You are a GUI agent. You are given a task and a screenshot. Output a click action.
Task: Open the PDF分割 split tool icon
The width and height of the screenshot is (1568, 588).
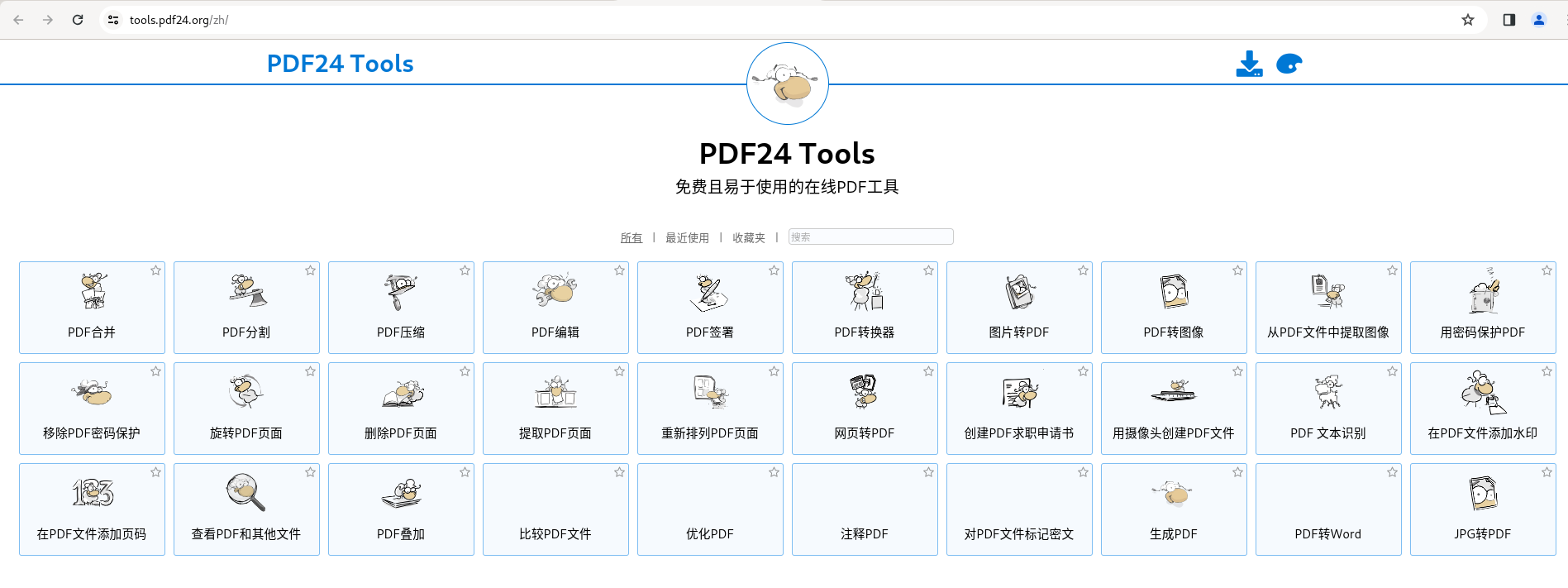coord(247,291)
